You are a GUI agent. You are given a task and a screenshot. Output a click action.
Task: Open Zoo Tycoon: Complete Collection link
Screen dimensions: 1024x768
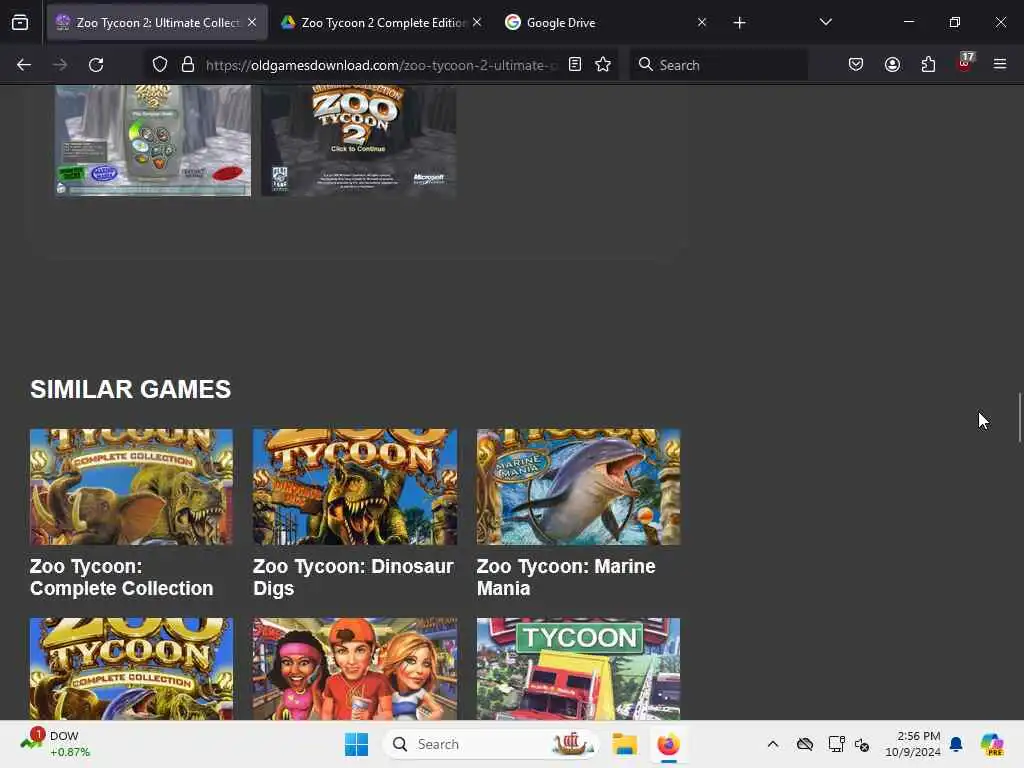[121, 577]
